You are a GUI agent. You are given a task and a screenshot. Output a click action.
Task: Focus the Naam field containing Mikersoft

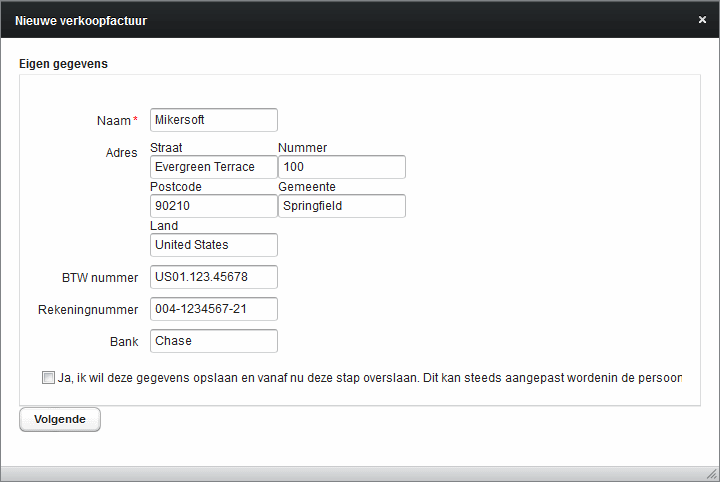tap(214, 120)
